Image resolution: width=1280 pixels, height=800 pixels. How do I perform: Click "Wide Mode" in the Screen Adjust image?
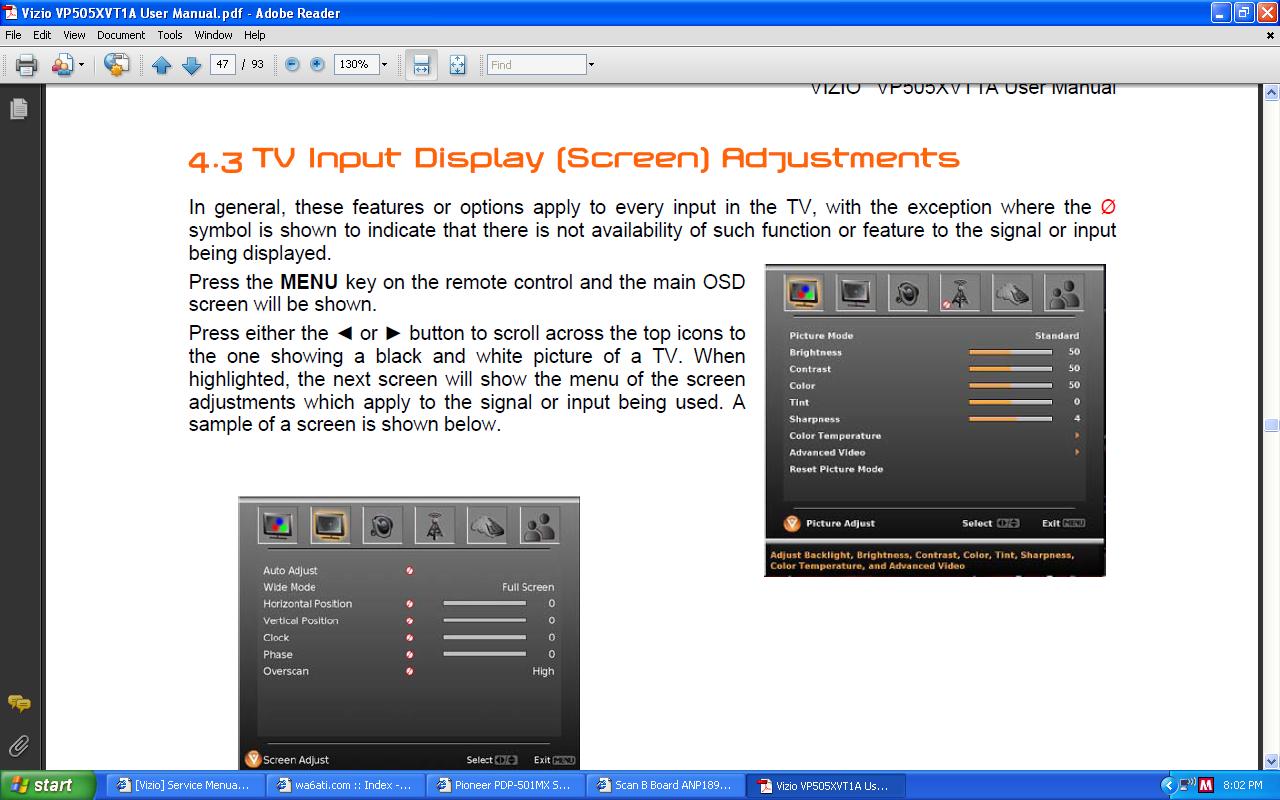coord(289,587)
